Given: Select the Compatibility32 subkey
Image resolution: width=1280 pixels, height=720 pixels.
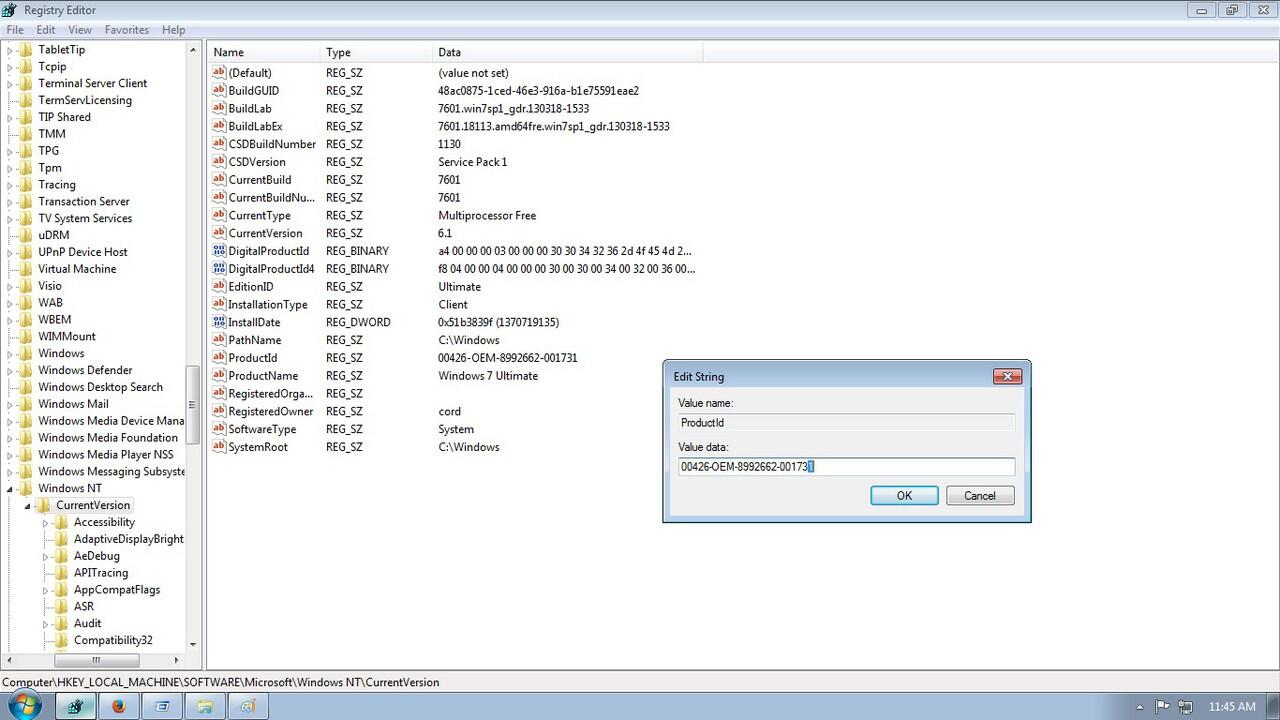Looking at the screenshot, I should 113,640.
